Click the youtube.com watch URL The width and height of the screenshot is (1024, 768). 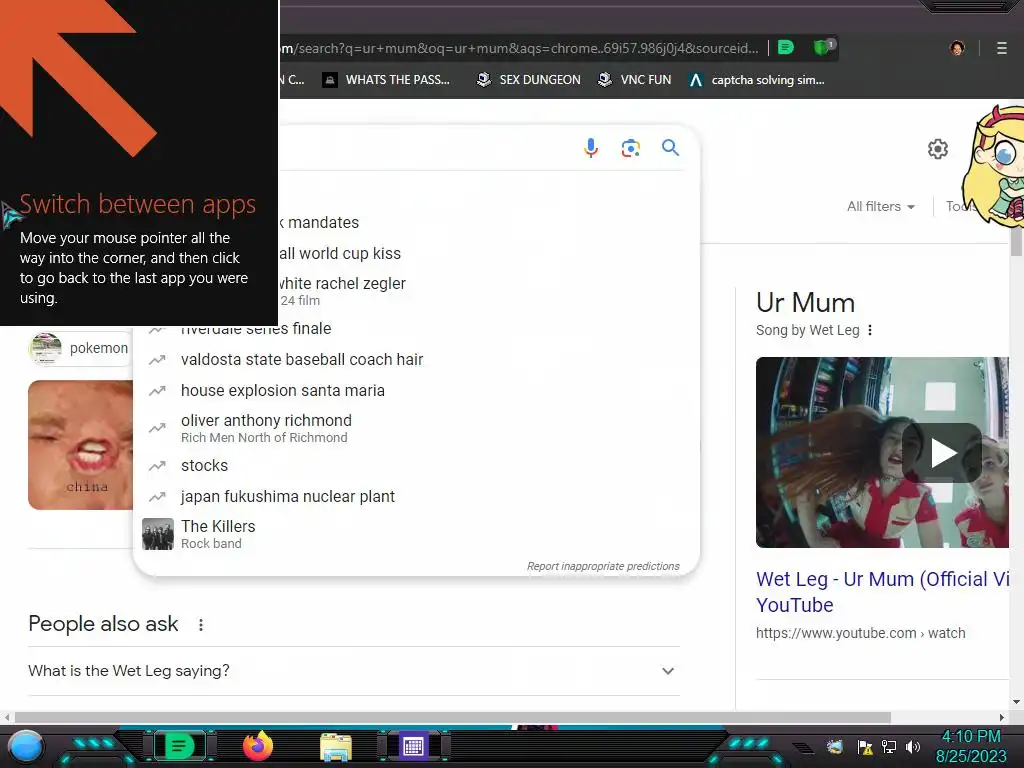861,633
